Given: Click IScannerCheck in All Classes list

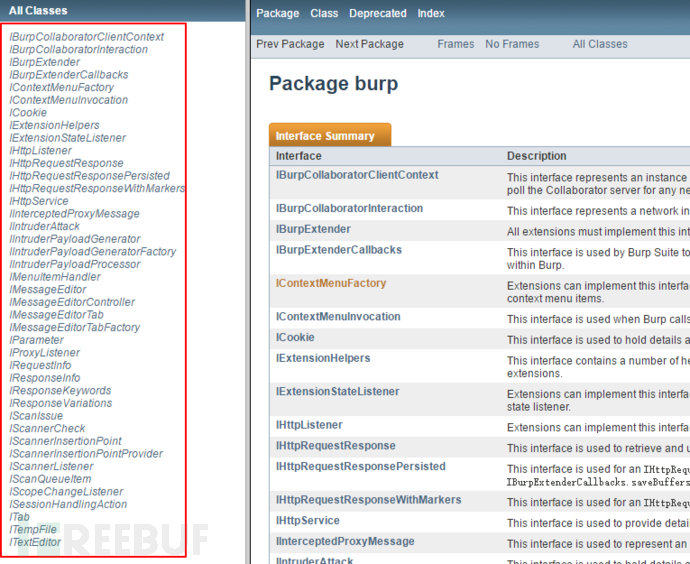Looking at the screenshot, I should point(47,429).
